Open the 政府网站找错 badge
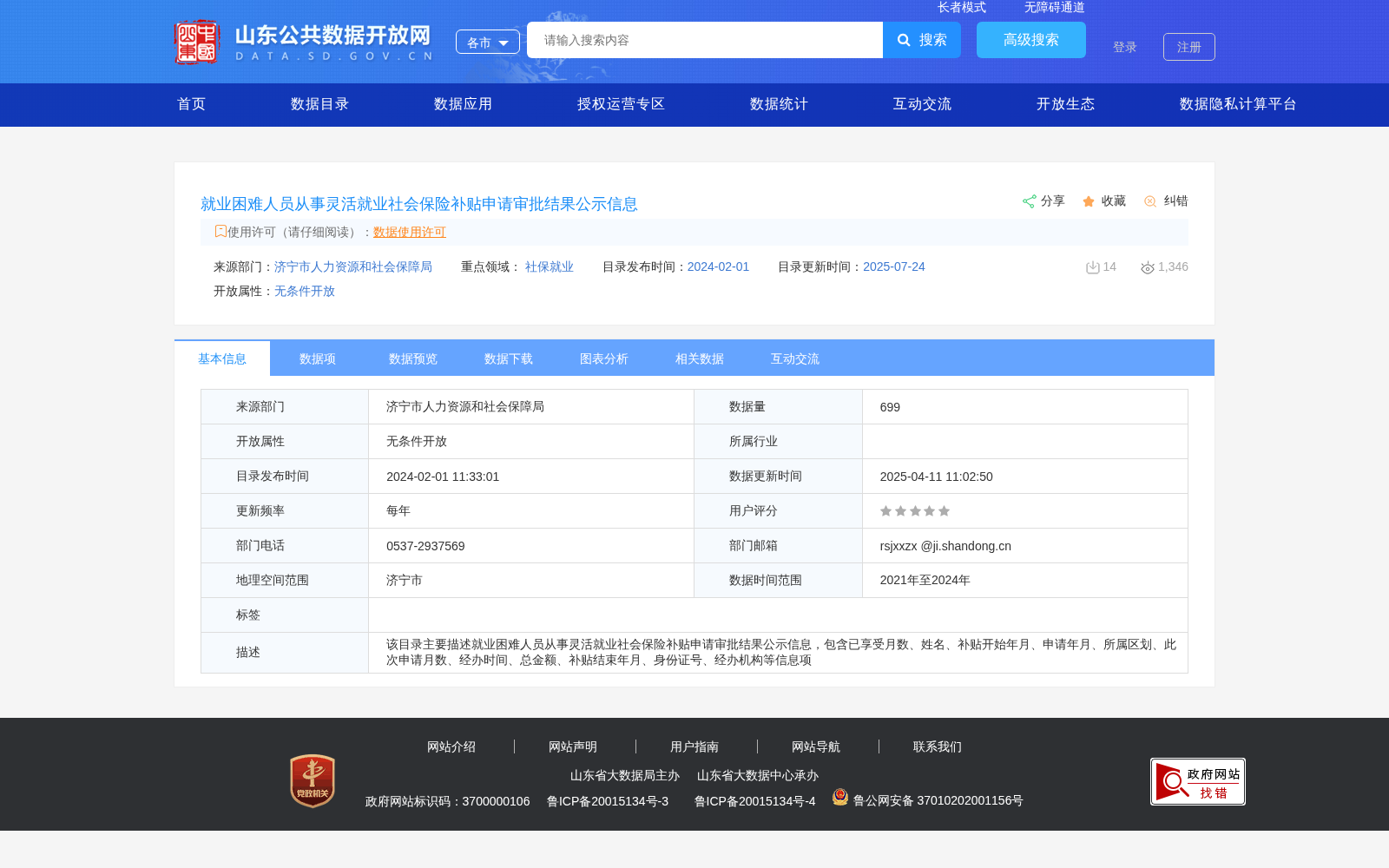 click(x=1198, y=781)
